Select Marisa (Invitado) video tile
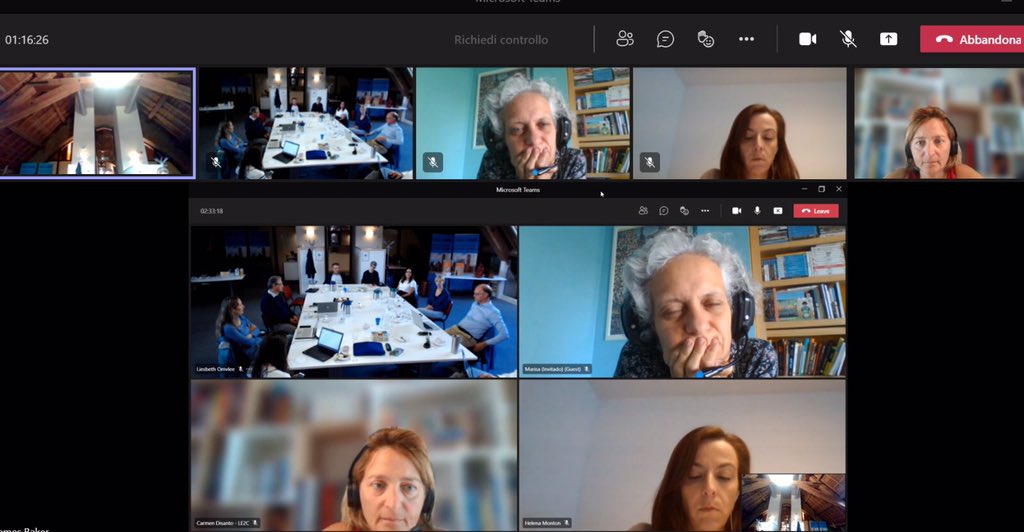This screenshot has width=1024, height=532. click(x=682, y=302)
